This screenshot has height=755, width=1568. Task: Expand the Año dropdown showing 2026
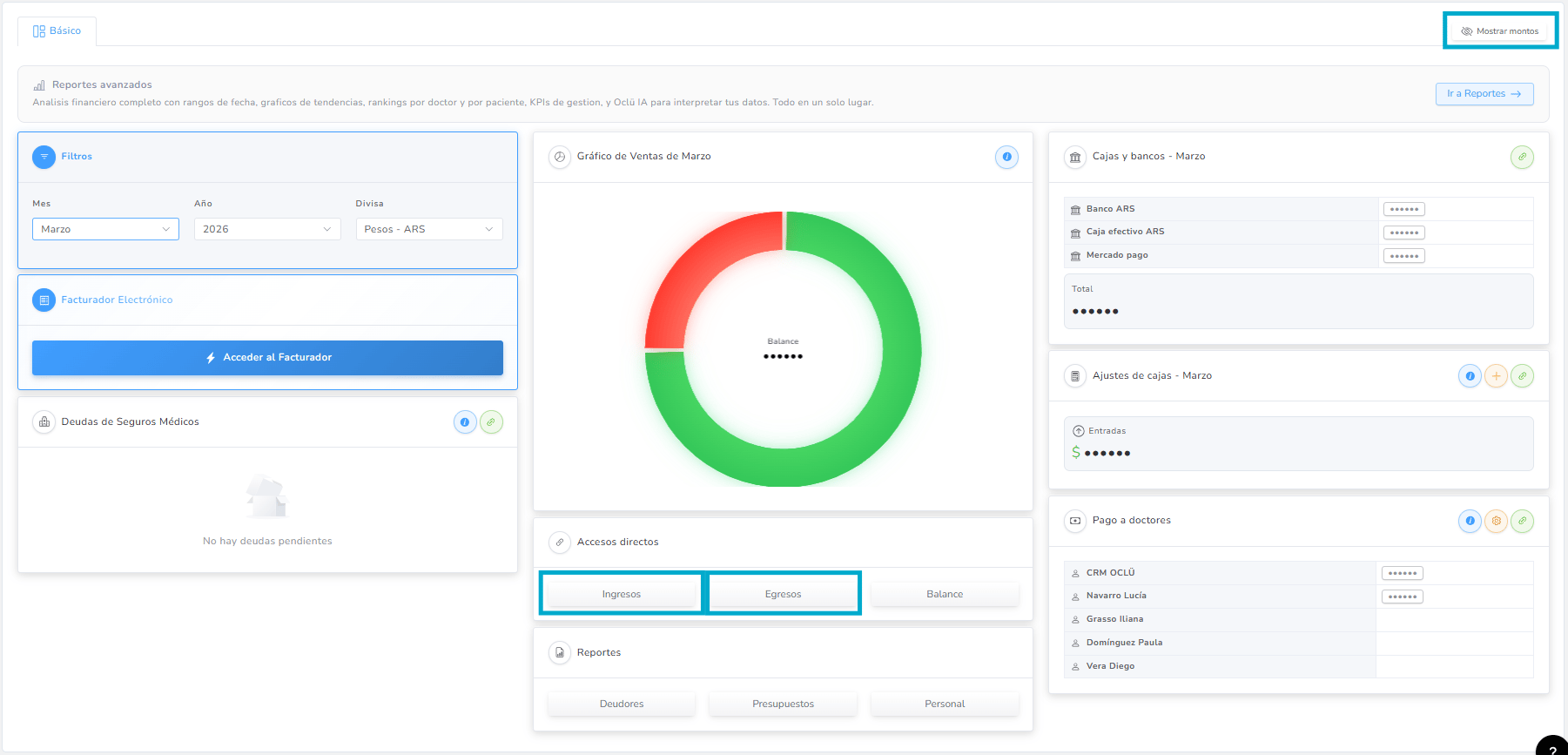[267, 229]
